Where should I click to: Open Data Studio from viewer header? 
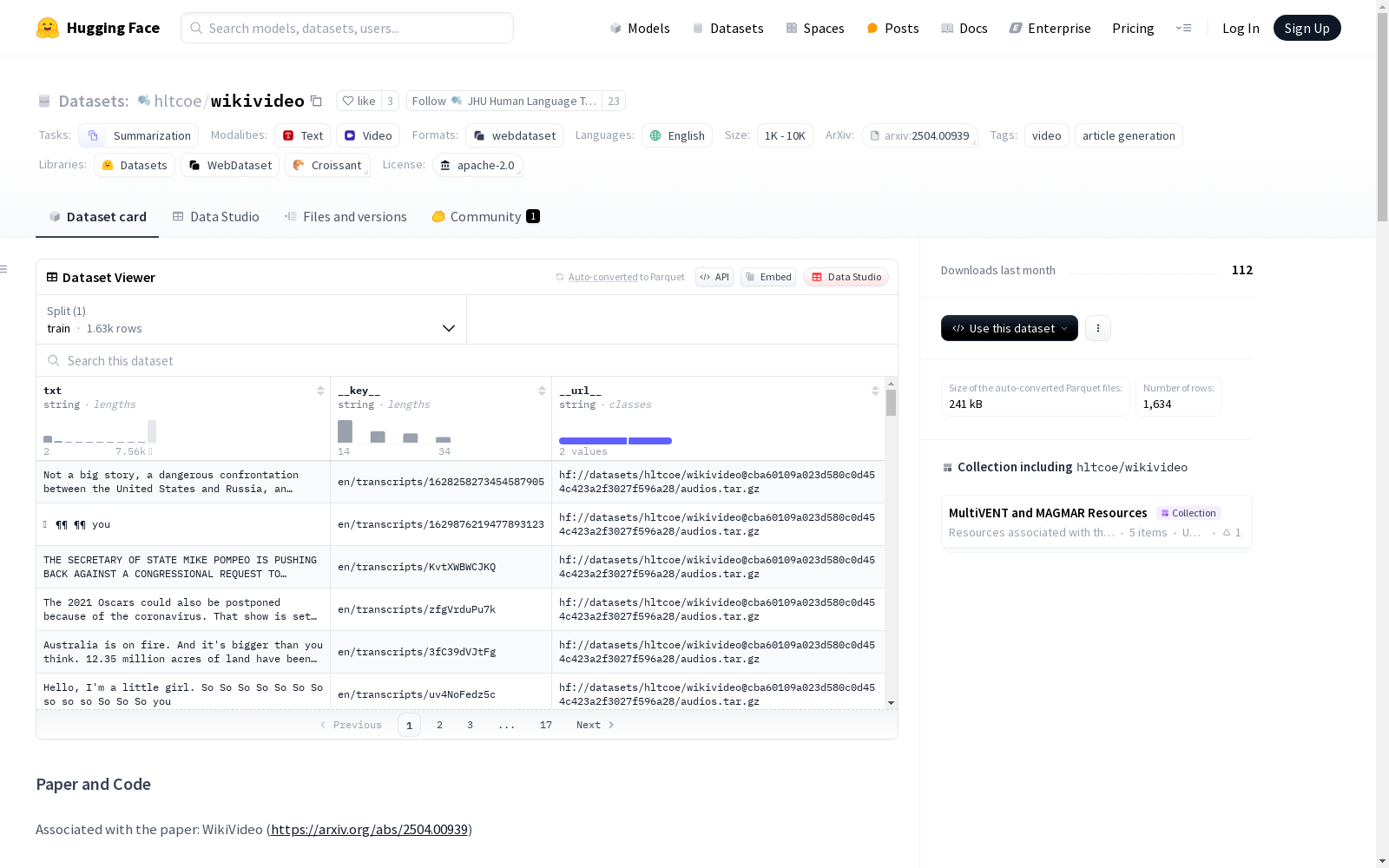[846, 277]
